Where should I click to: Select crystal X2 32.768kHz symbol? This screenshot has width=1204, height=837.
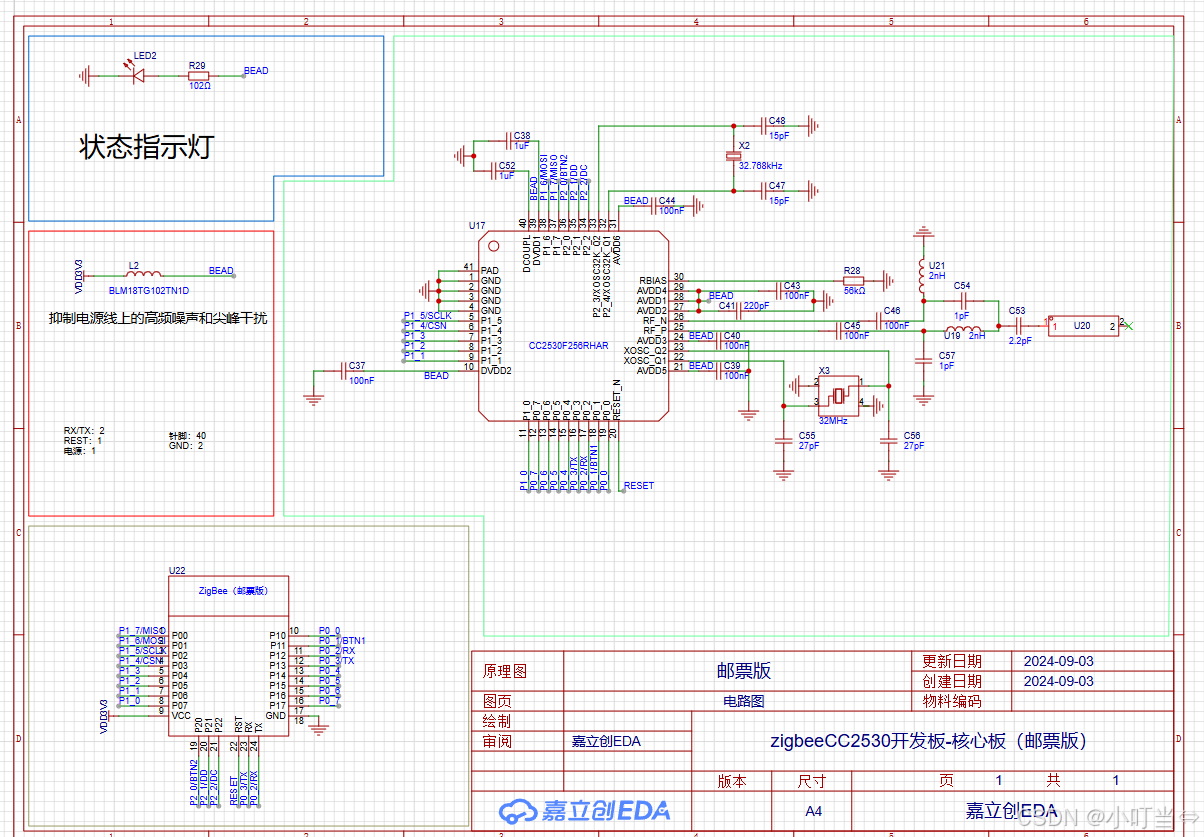[x=732, y=157]
